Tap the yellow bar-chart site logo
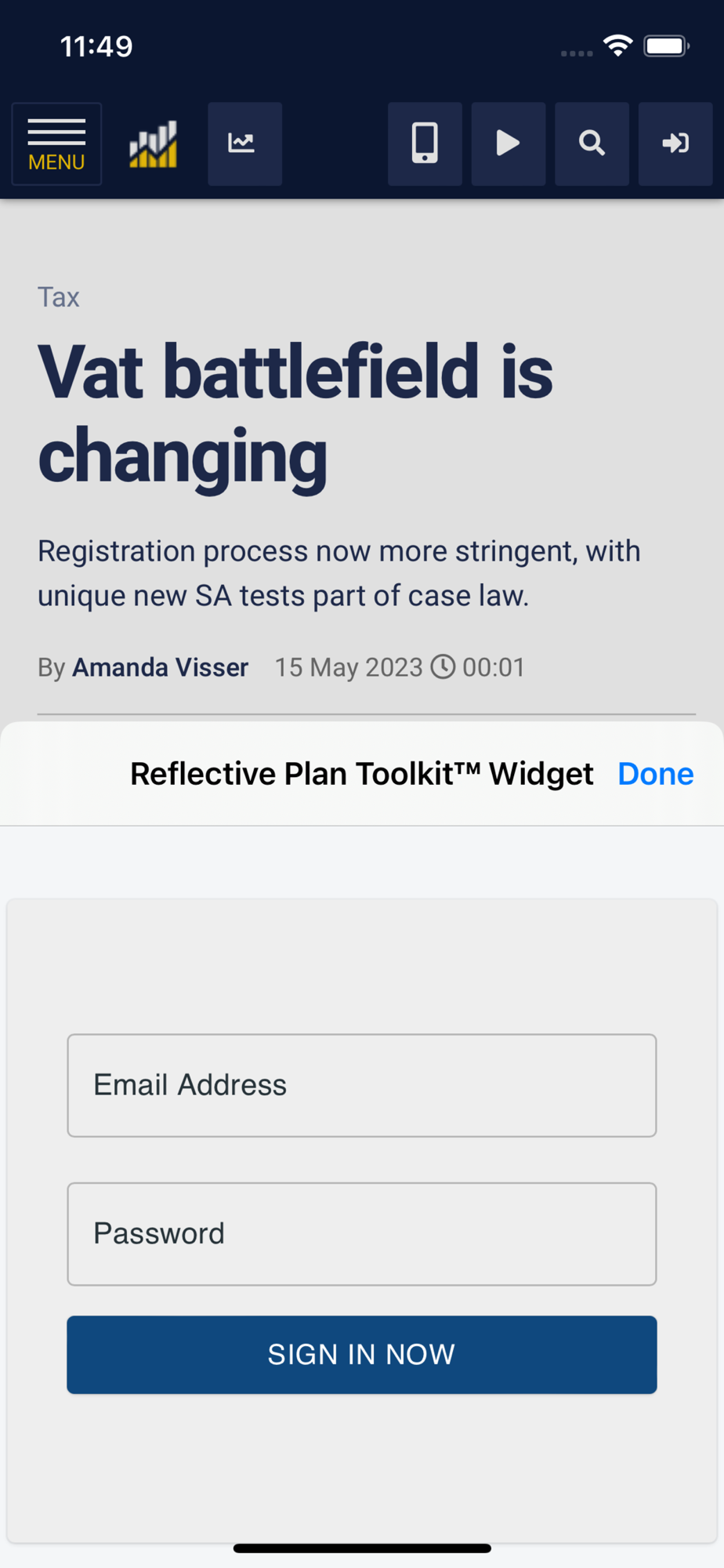This screenshot has height=1568, width=724. (x=154, y=144)
